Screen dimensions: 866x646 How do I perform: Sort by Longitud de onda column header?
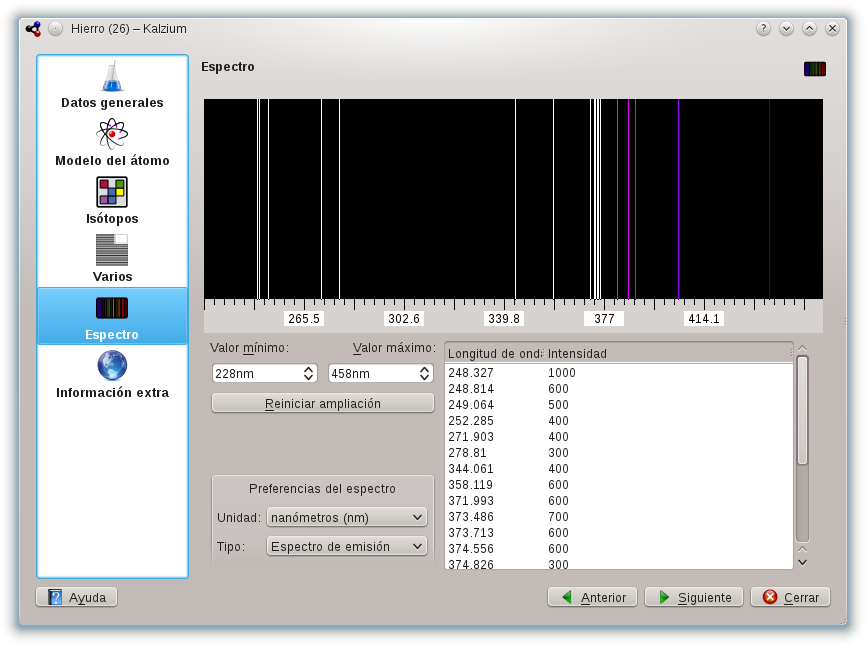495,353
